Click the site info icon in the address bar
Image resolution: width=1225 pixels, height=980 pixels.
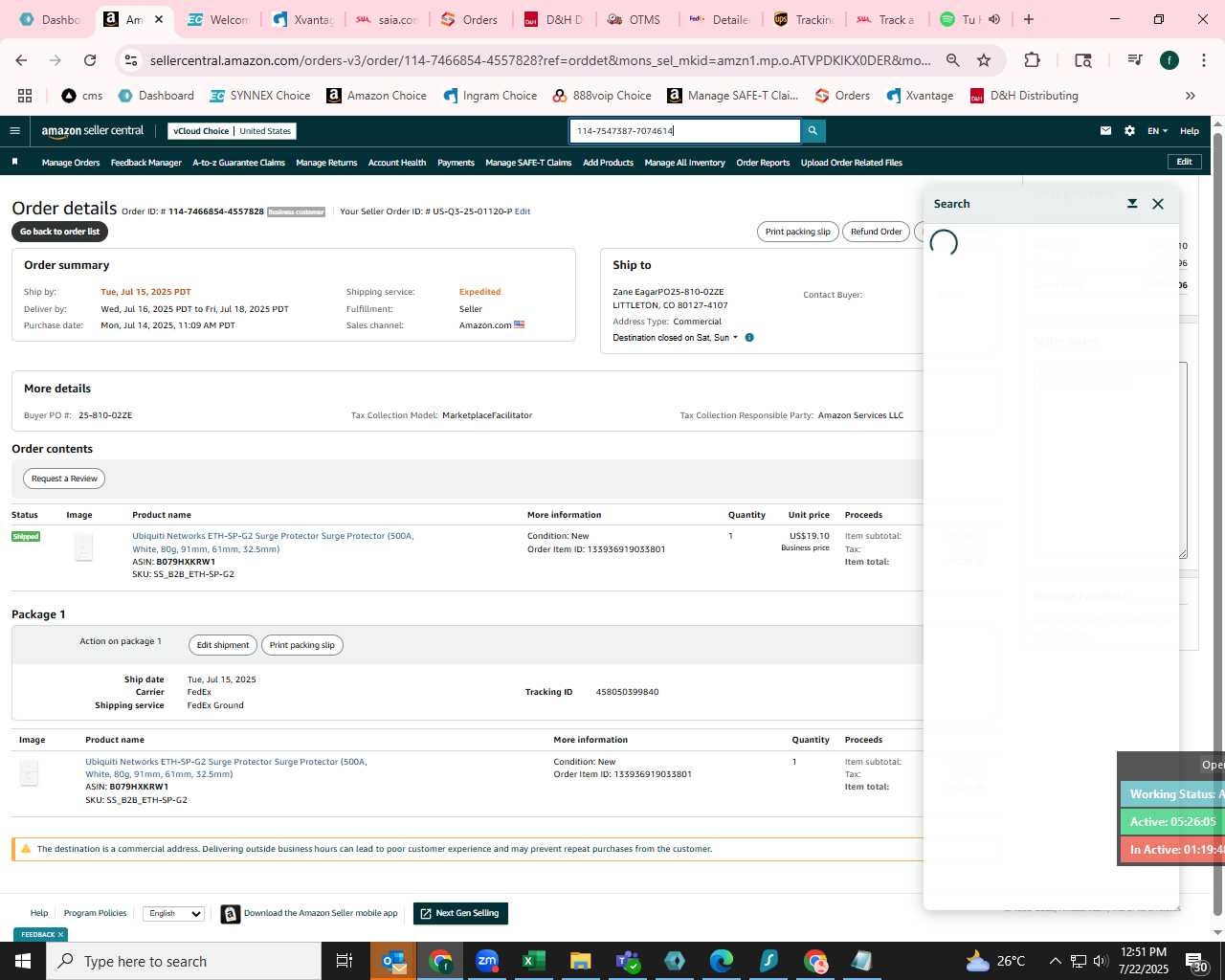(x=131, y=60)
